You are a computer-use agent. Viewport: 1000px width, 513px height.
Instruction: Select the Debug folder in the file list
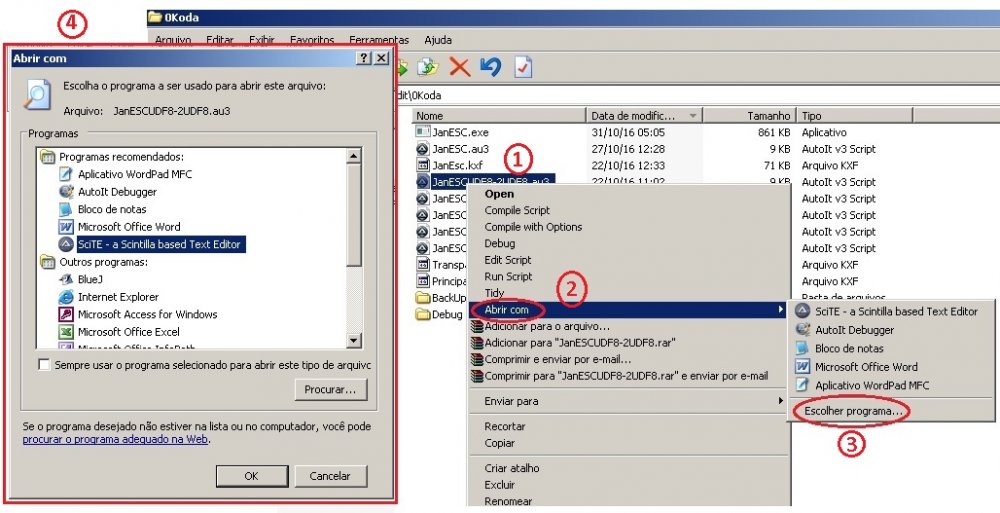447,315
